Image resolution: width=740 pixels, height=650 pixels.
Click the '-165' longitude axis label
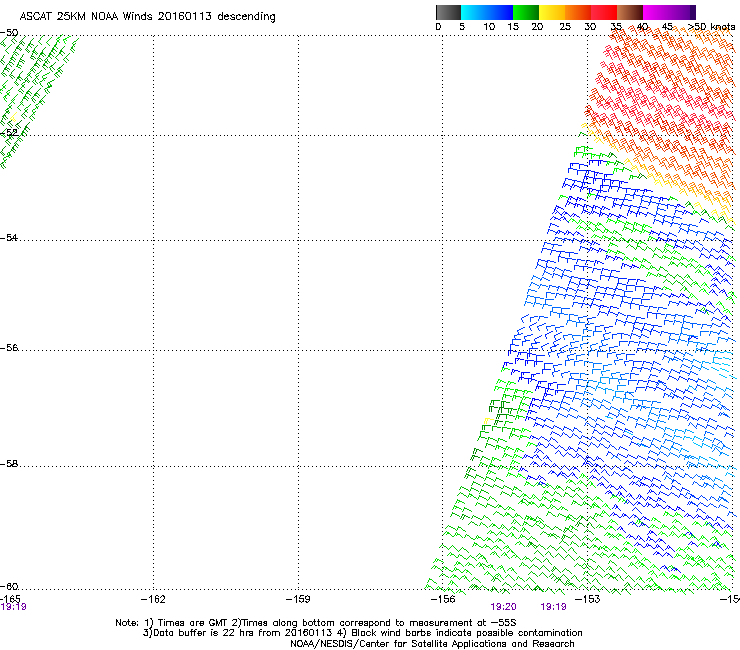tap(10, 599)
